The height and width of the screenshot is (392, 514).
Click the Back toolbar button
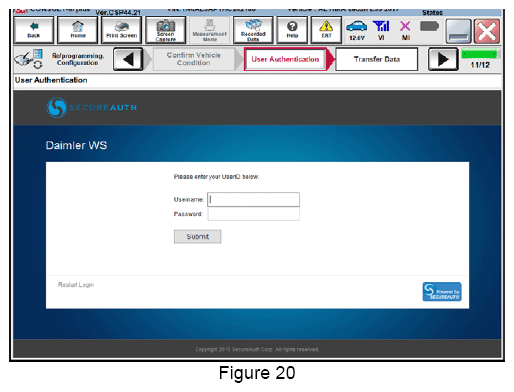(34, 30)
